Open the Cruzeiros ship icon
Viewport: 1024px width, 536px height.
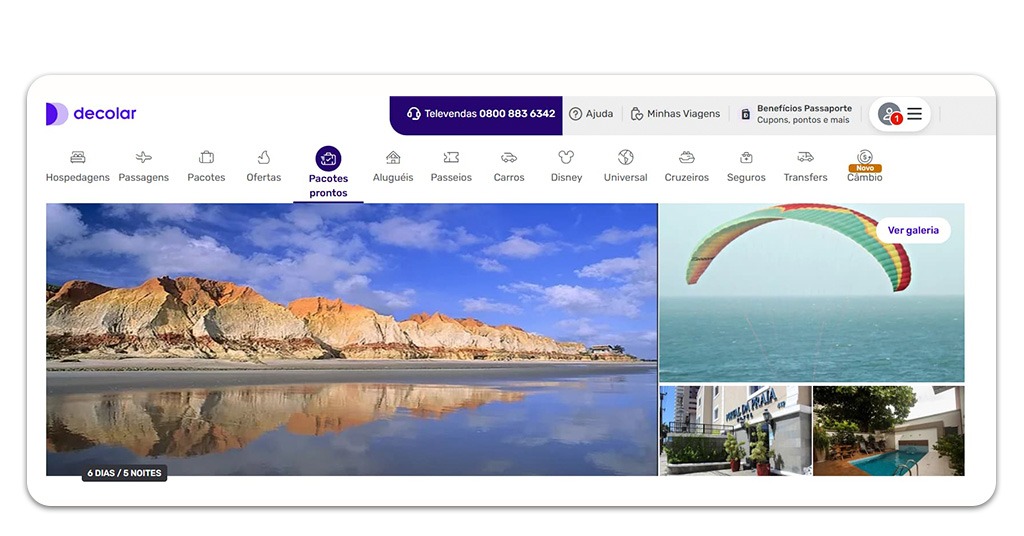coord(687,158)
